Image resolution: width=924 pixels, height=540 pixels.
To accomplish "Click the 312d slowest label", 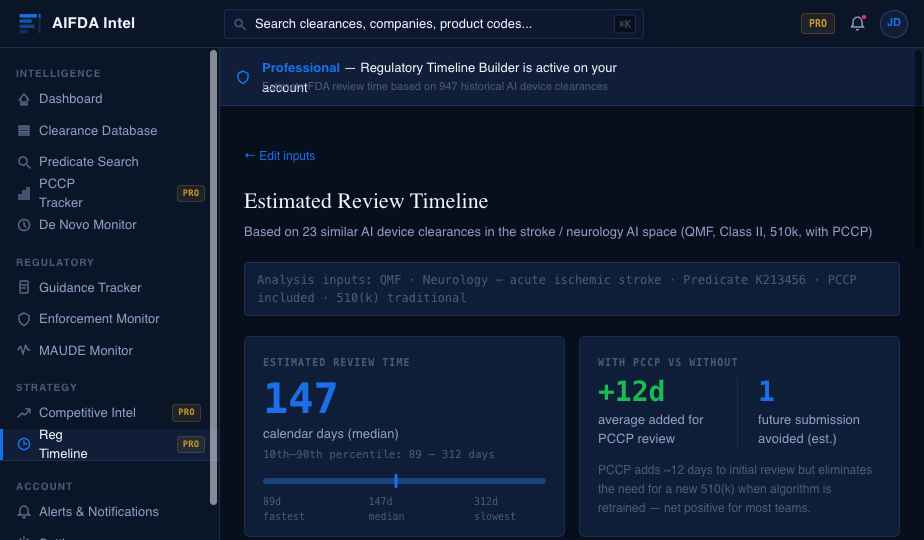I will [494, 509].
